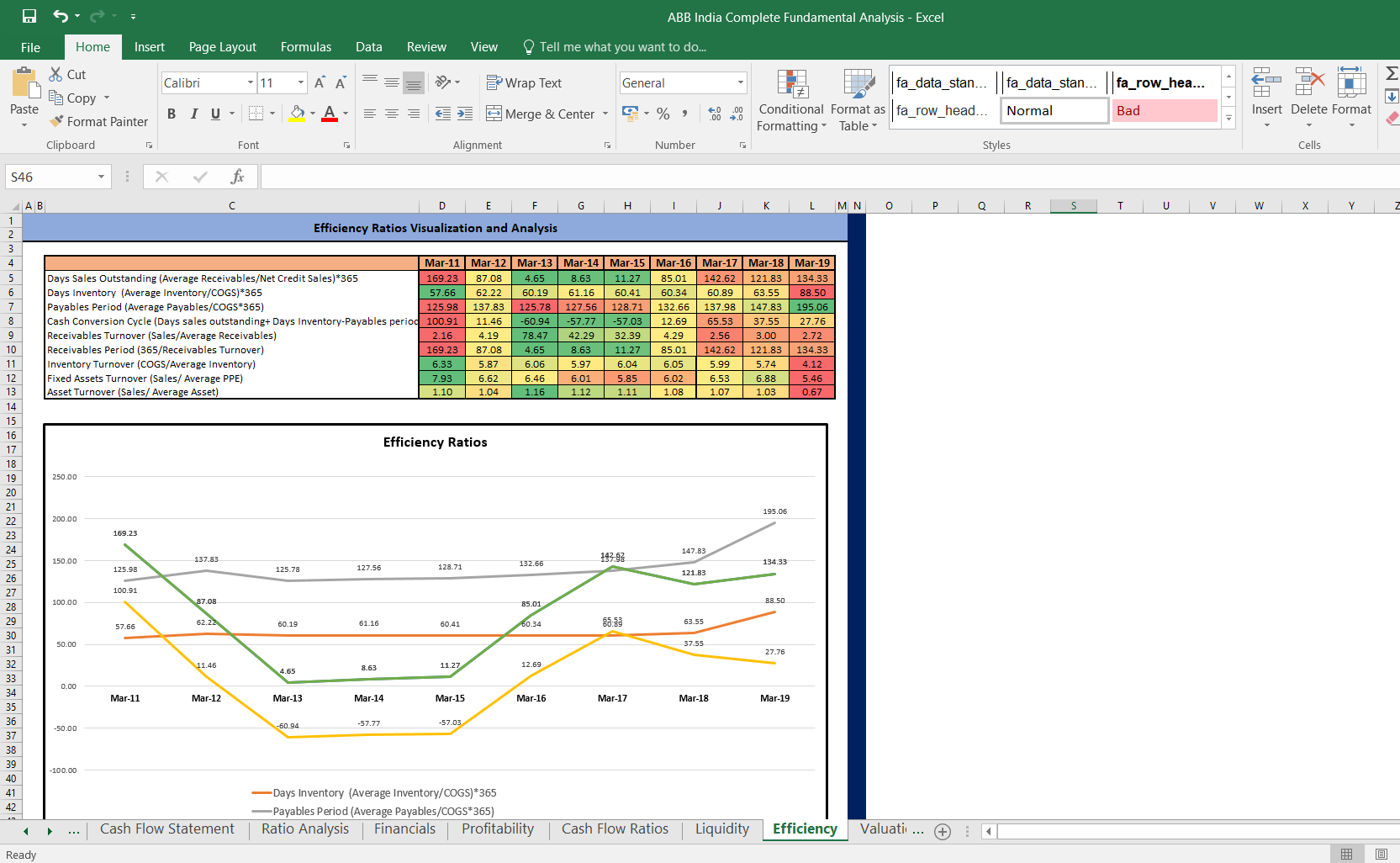Image resolution: width=1400 pixels, height=863 pixels.
Task: Select column S header
Action: click(1074, 206)
